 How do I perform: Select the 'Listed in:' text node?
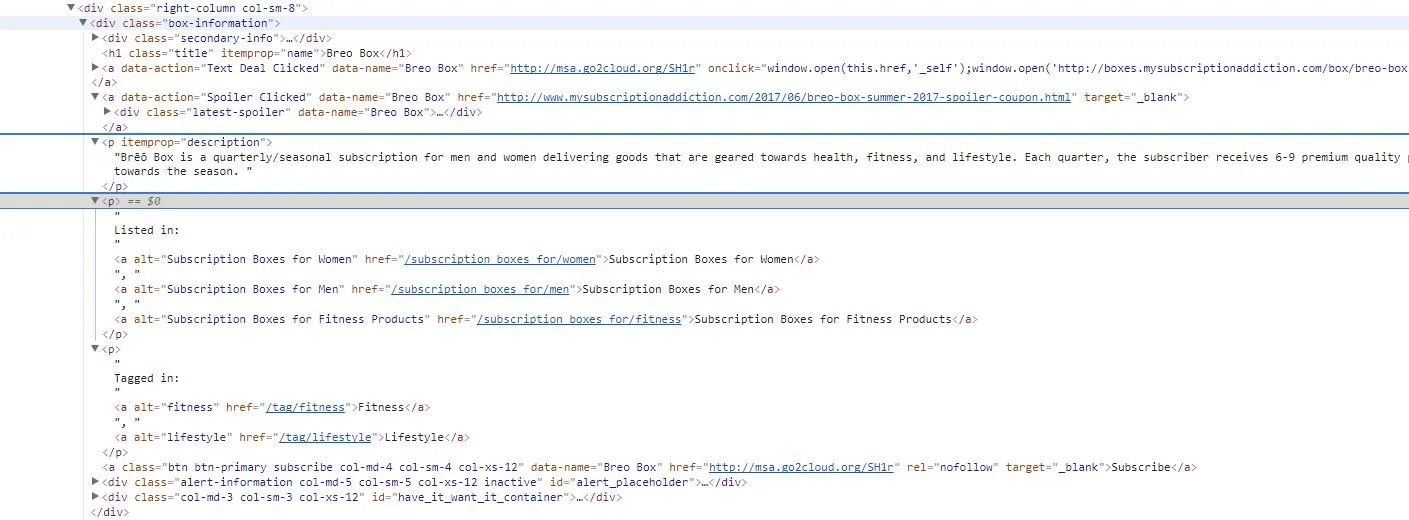click(x=147, y=230)
